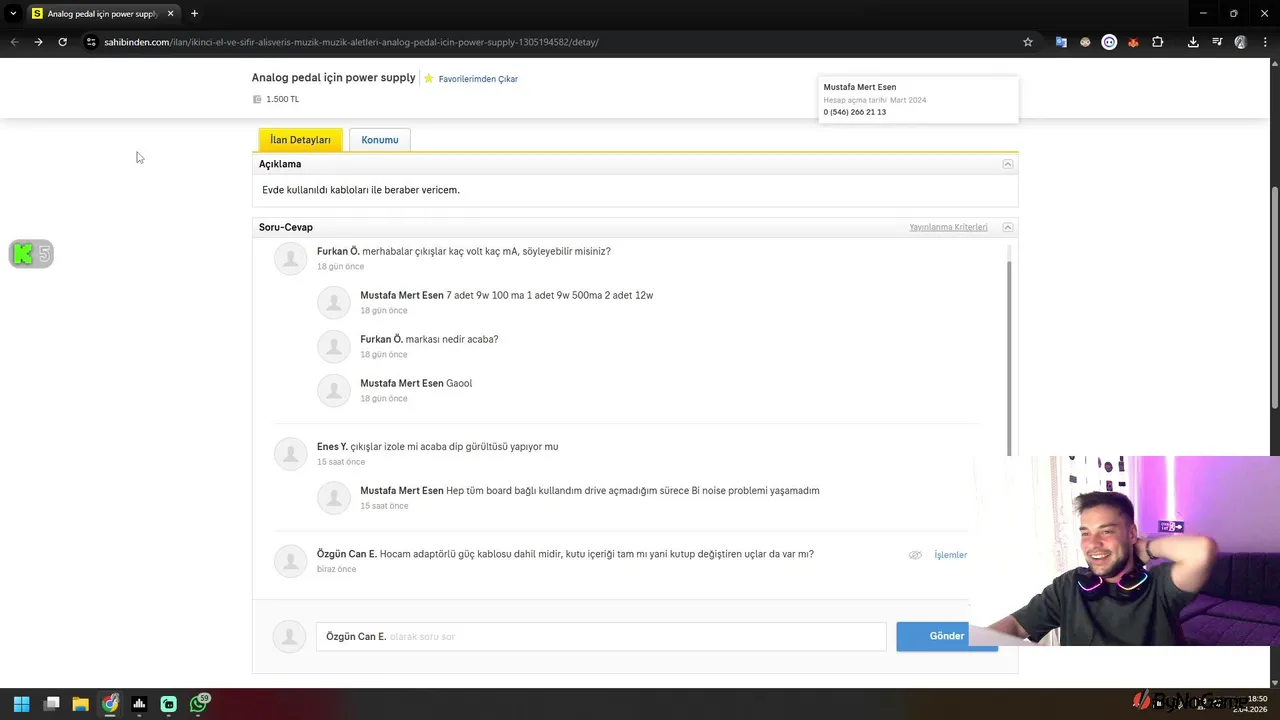Collapse the Soru-Cevap section

(x=1008, y=227)
